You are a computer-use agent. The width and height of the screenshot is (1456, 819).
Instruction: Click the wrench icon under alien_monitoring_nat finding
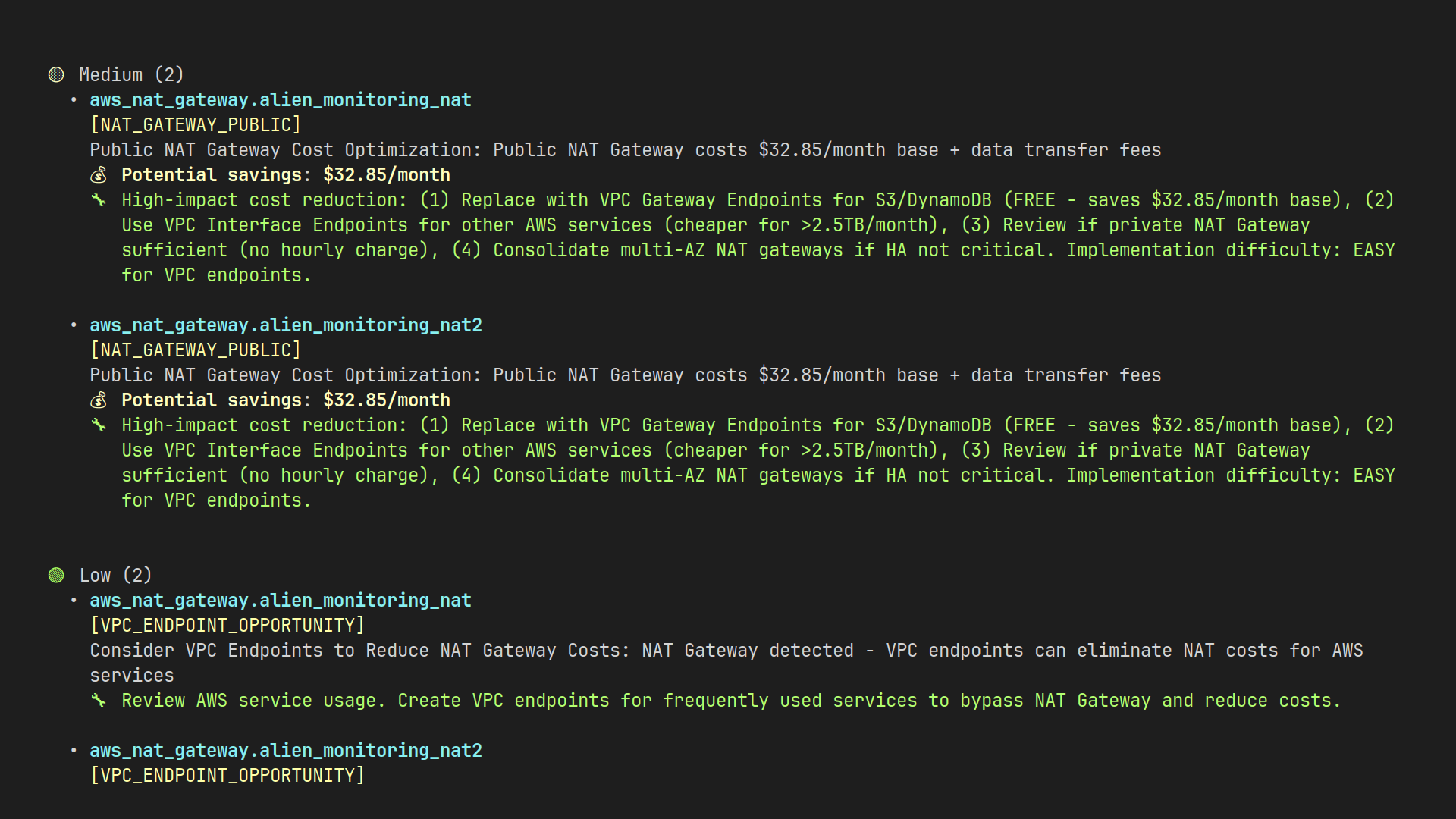coord(99,199)
